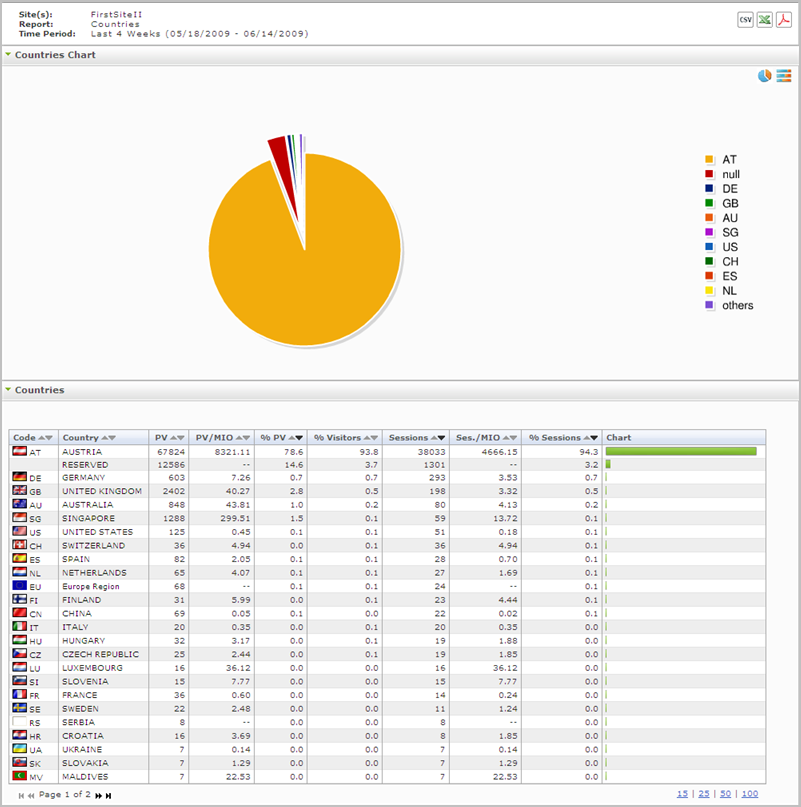Click the AT legend color swatch

709,160
